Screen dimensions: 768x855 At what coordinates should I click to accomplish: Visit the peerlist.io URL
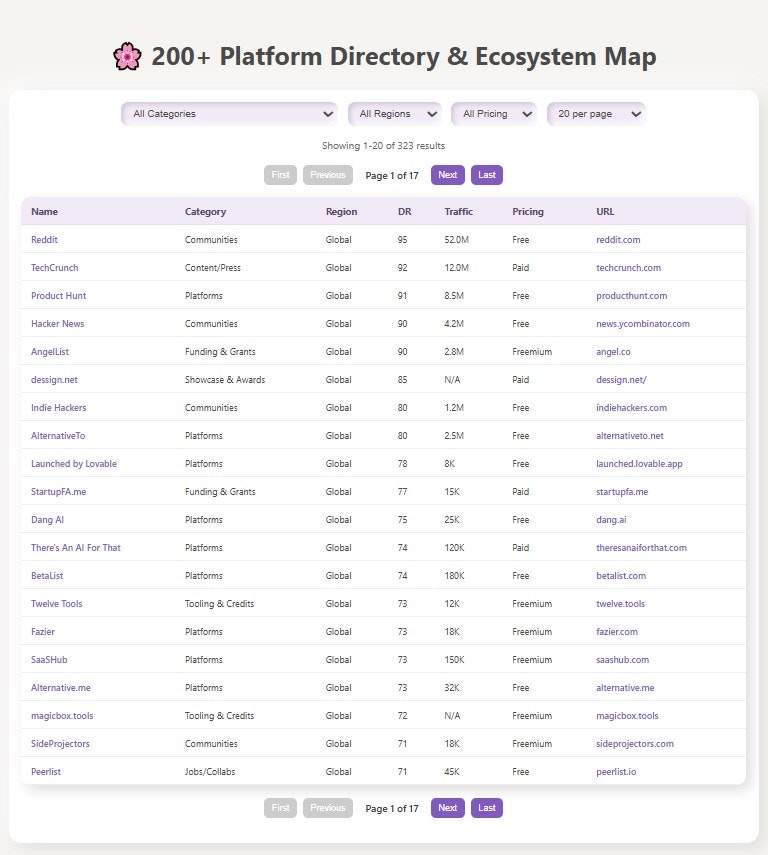(616, 772)
